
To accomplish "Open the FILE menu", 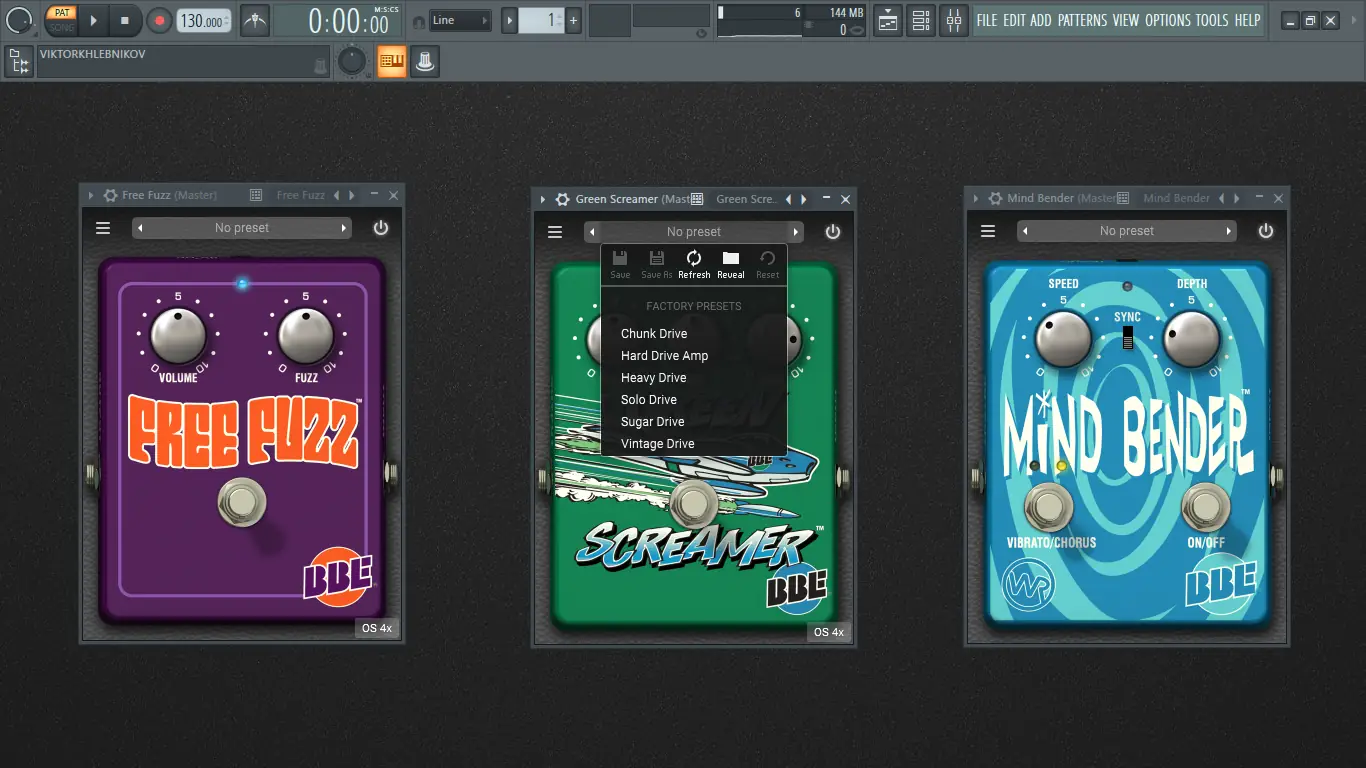I will coord(987,20).
